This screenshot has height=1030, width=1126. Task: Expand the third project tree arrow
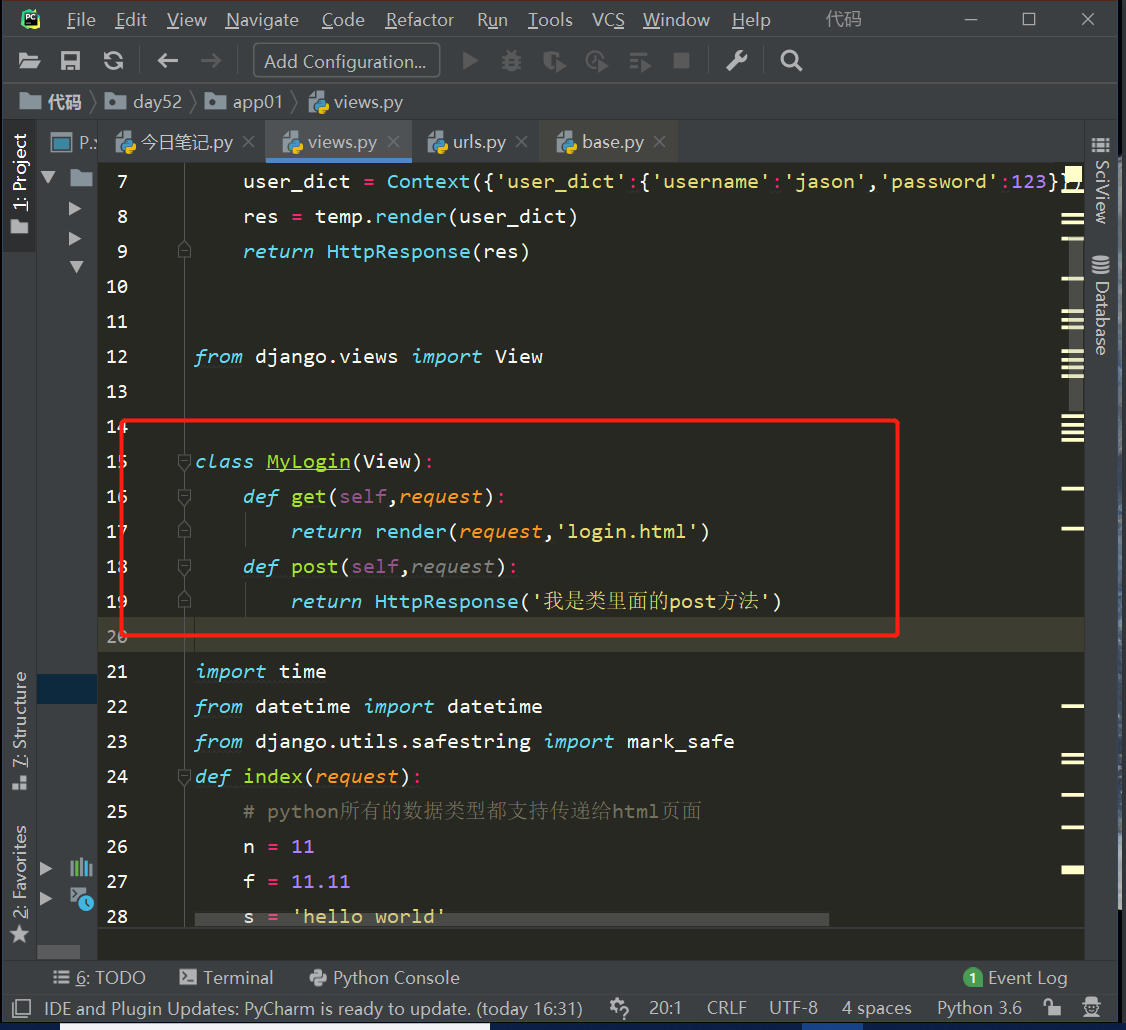tap(75, 238)
